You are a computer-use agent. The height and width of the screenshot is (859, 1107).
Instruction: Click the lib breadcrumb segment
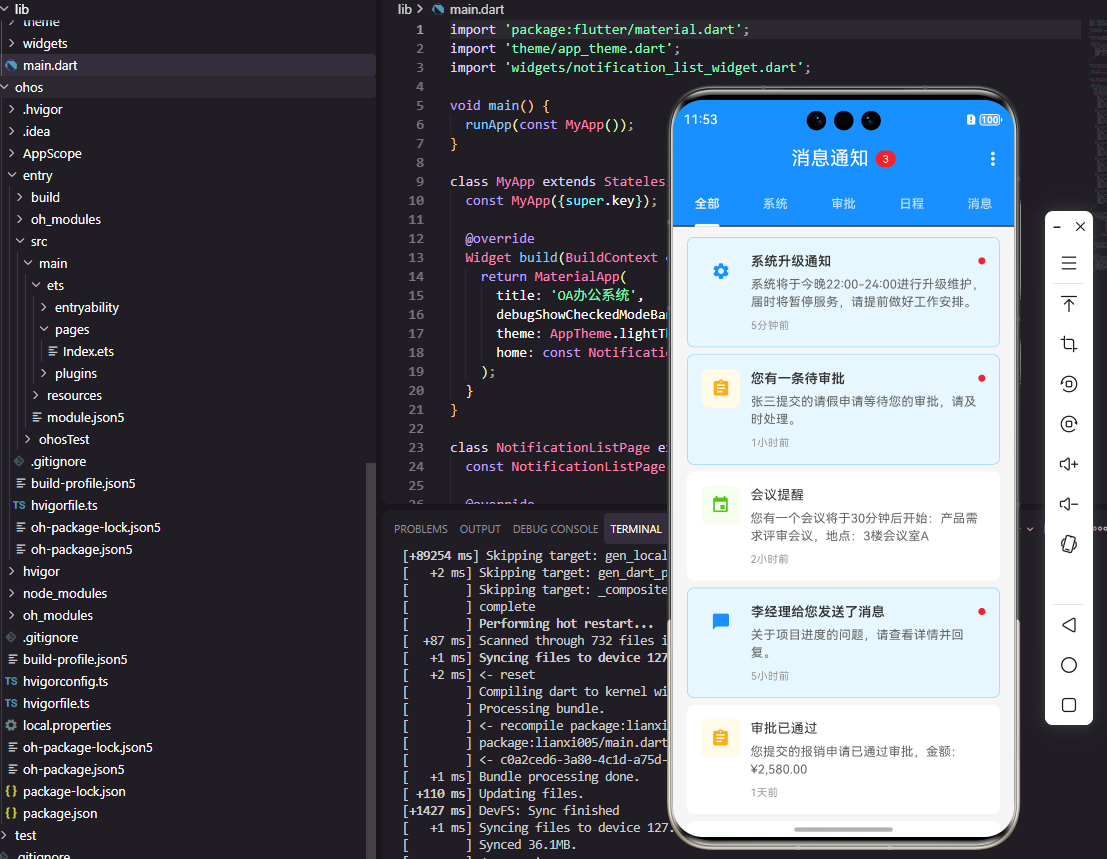[x=405, y=9]
